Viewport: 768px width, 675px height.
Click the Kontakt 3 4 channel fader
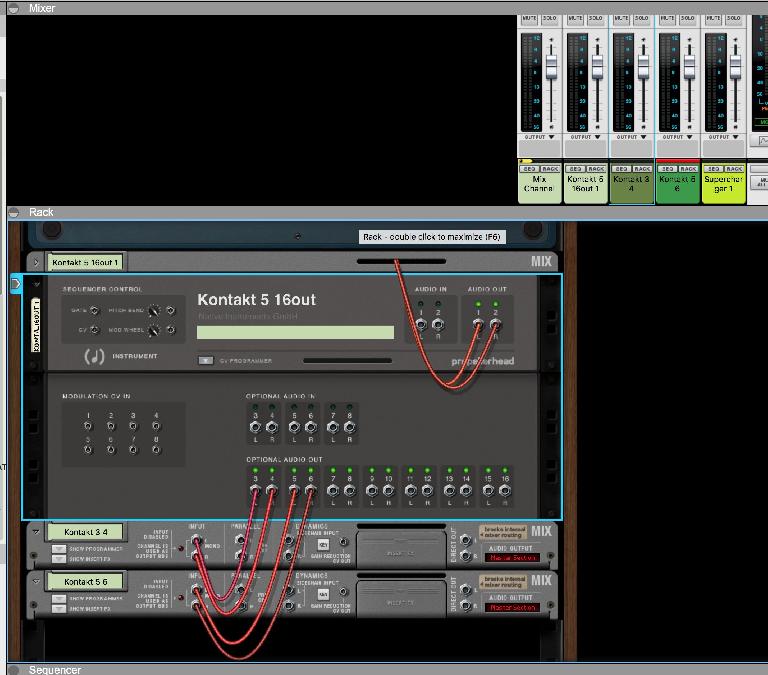[x=644, y=67]
